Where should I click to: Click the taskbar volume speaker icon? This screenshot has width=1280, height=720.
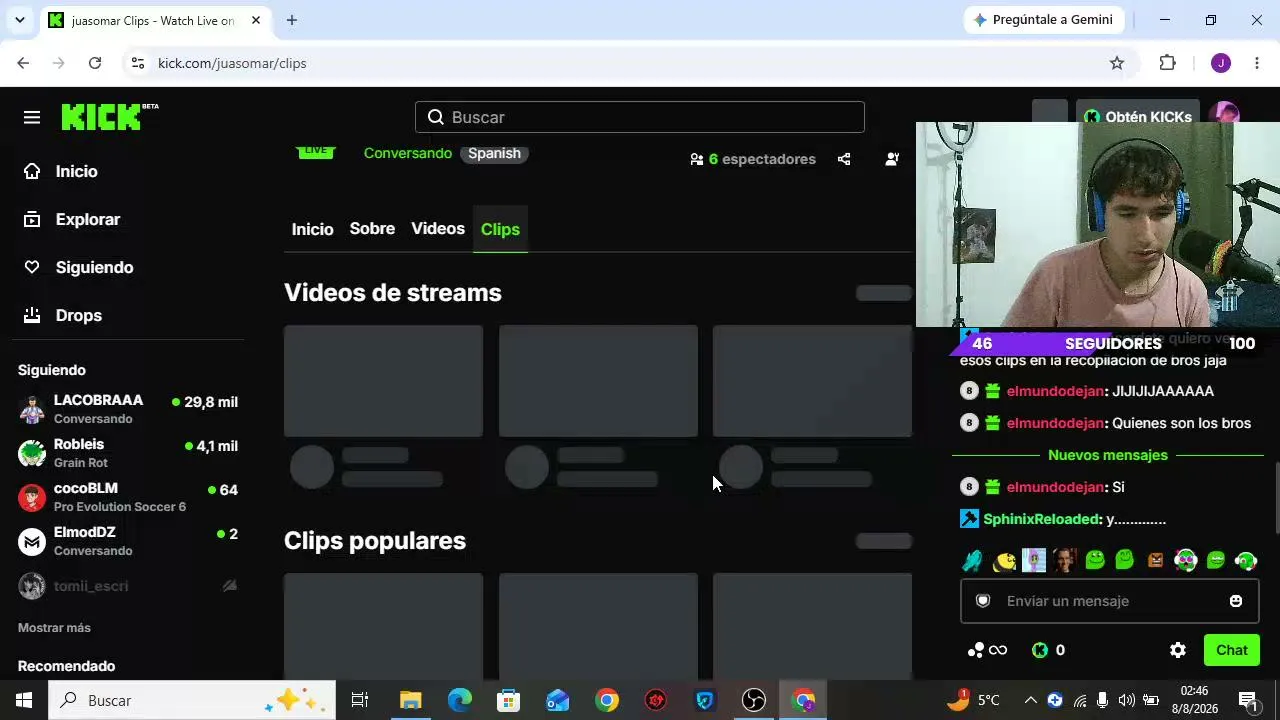(x=1127, y=700)
